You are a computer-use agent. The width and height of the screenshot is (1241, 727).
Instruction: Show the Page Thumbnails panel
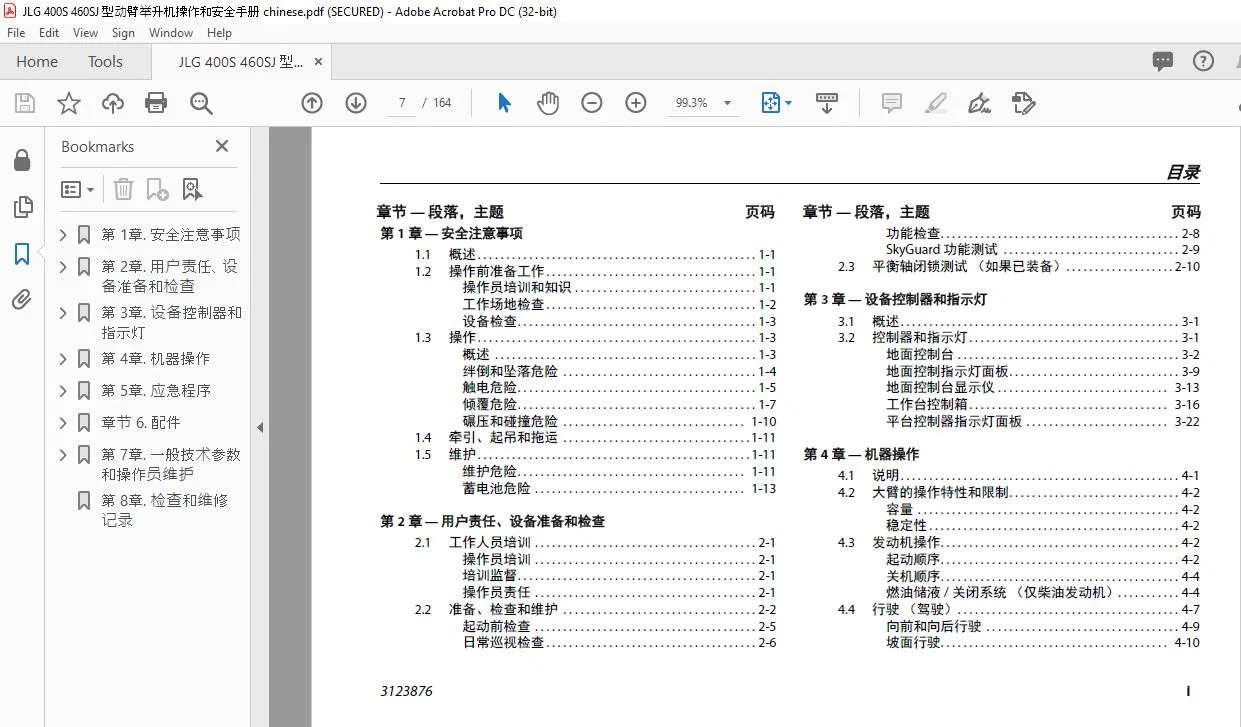pos(22,207)
